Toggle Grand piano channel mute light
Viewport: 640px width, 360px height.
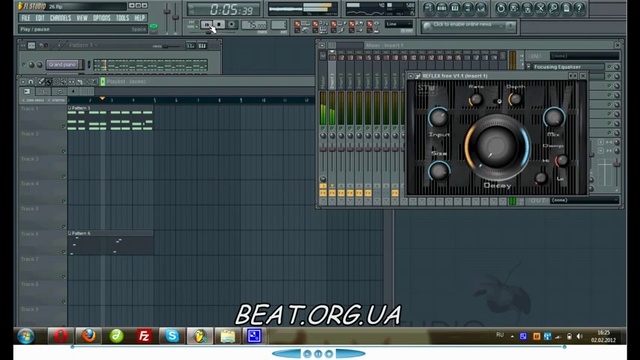[x=24, y=64]
